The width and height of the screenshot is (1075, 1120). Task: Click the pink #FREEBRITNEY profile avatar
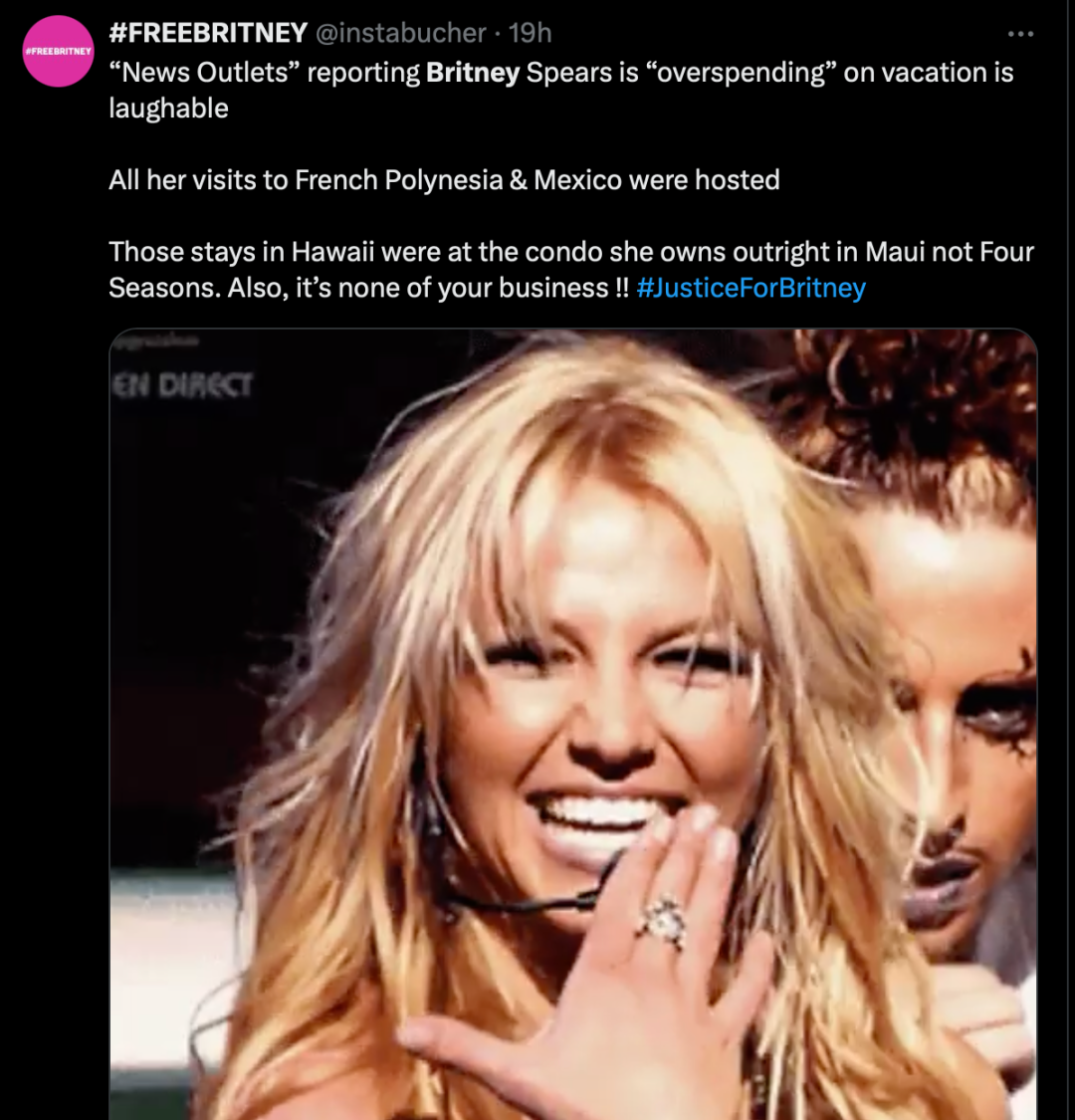pyautogui.click(x=58, y=52)
